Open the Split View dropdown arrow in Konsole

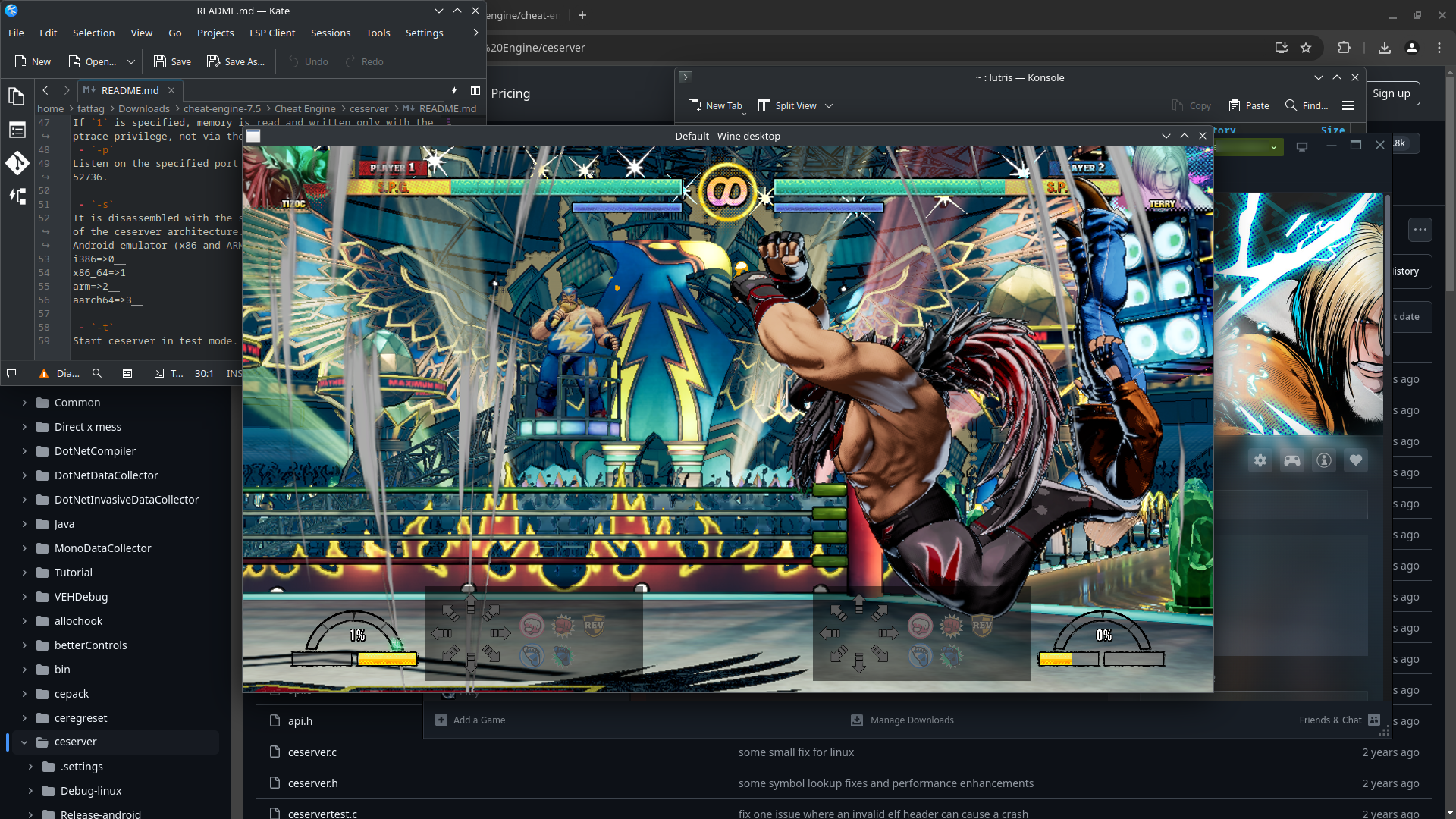click(x=829, y=105)
